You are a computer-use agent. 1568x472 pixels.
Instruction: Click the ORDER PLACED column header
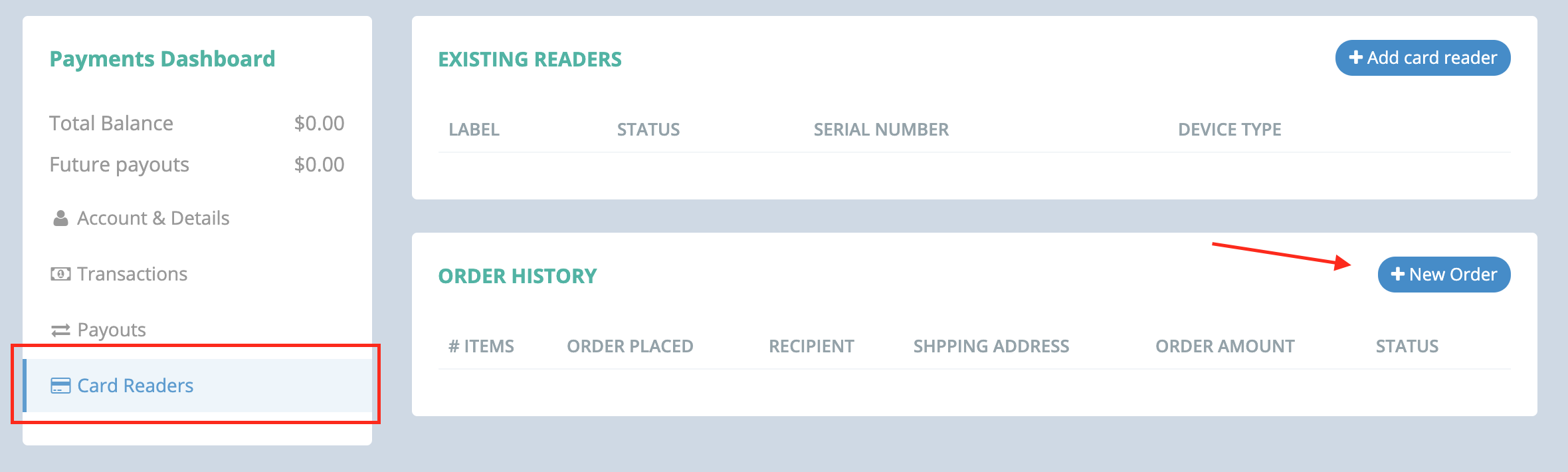630,346
